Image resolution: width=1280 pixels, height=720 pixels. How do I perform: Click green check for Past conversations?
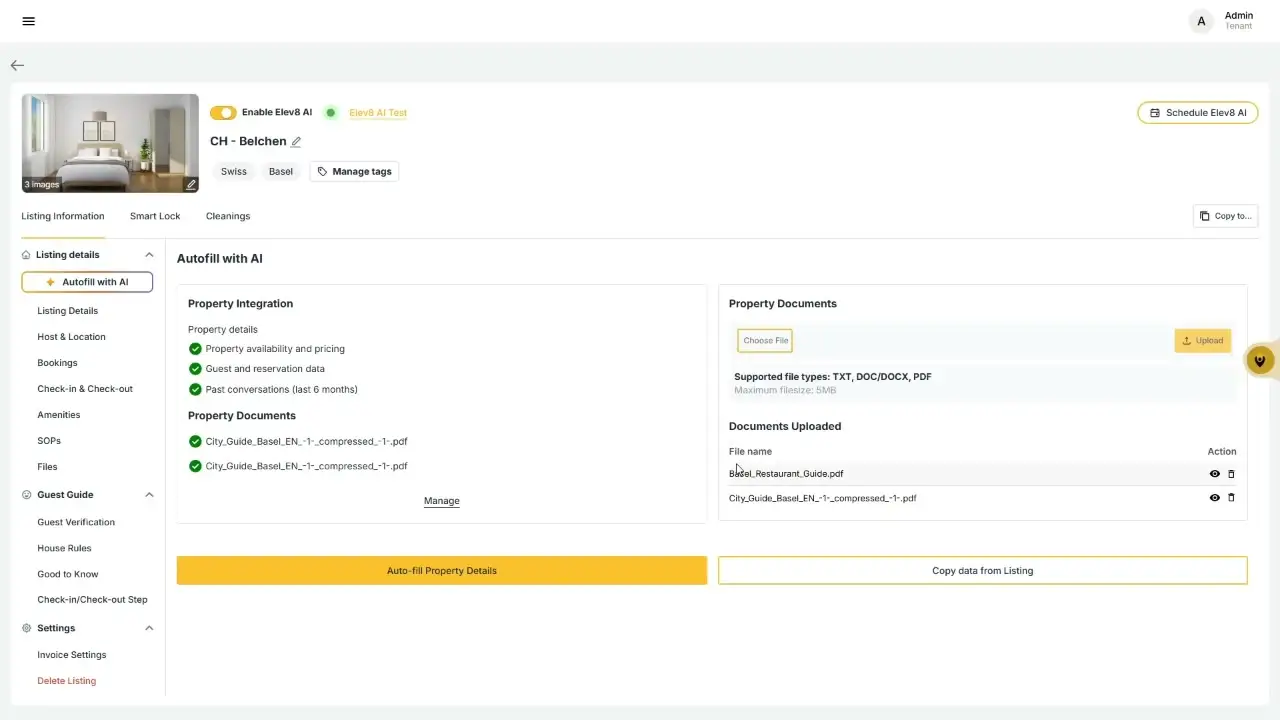195,389
